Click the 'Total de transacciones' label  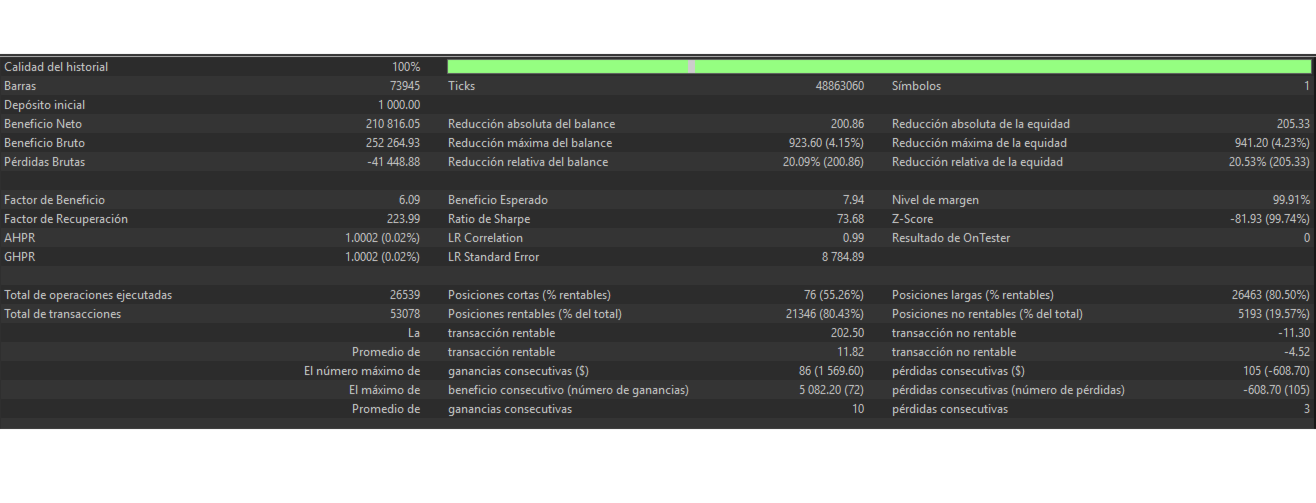coord(63,314)
